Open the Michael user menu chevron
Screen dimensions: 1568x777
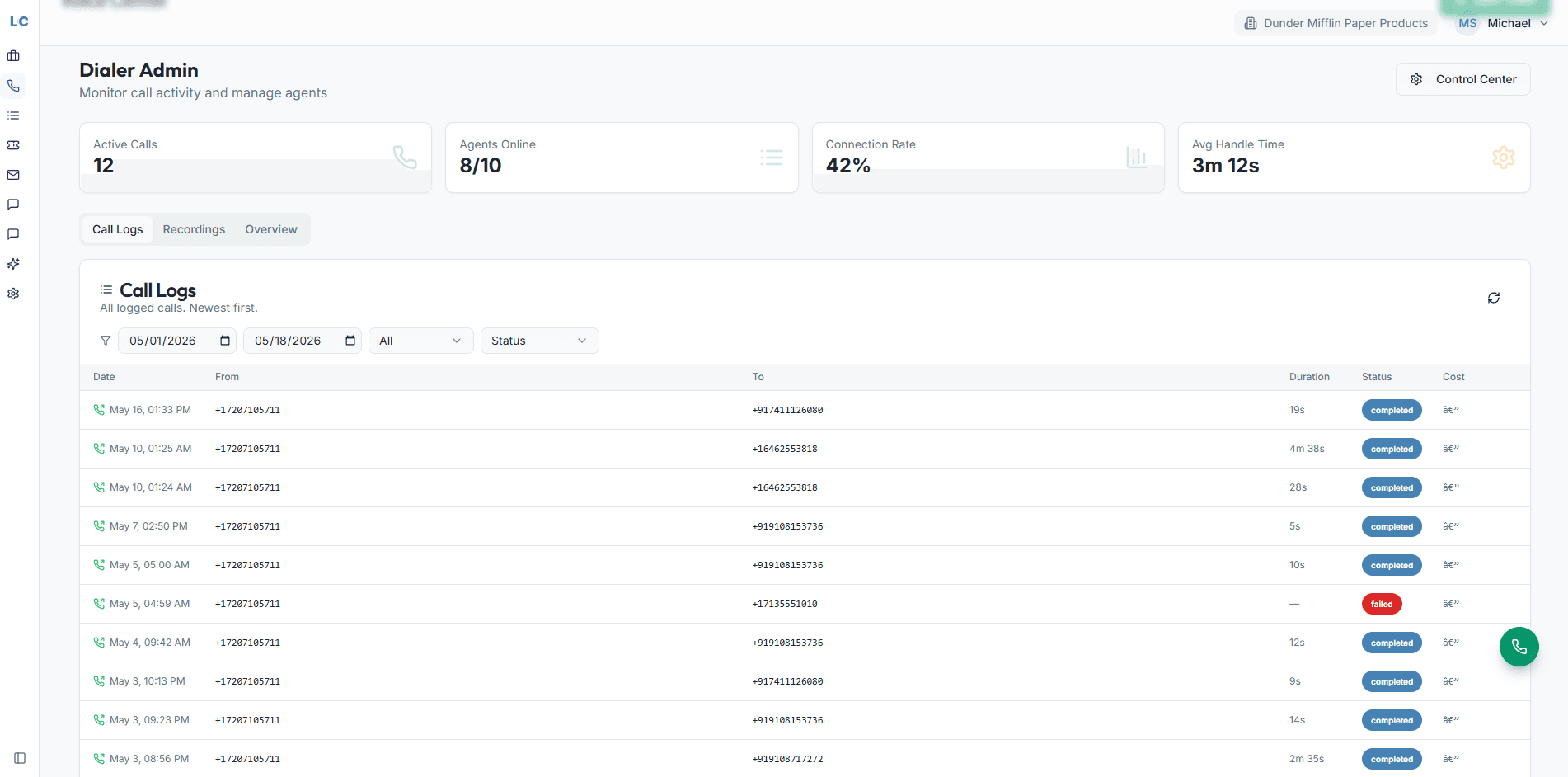click(1544, 23)
